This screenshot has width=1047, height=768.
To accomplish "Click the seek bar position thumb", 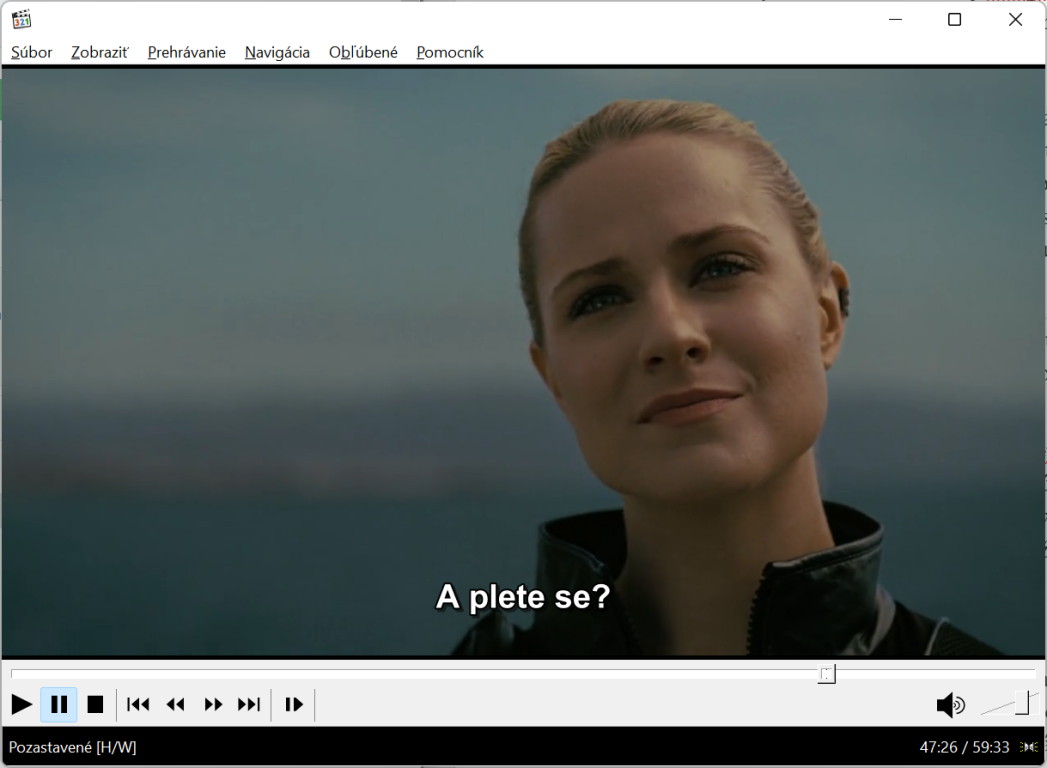I will point(826,674).
